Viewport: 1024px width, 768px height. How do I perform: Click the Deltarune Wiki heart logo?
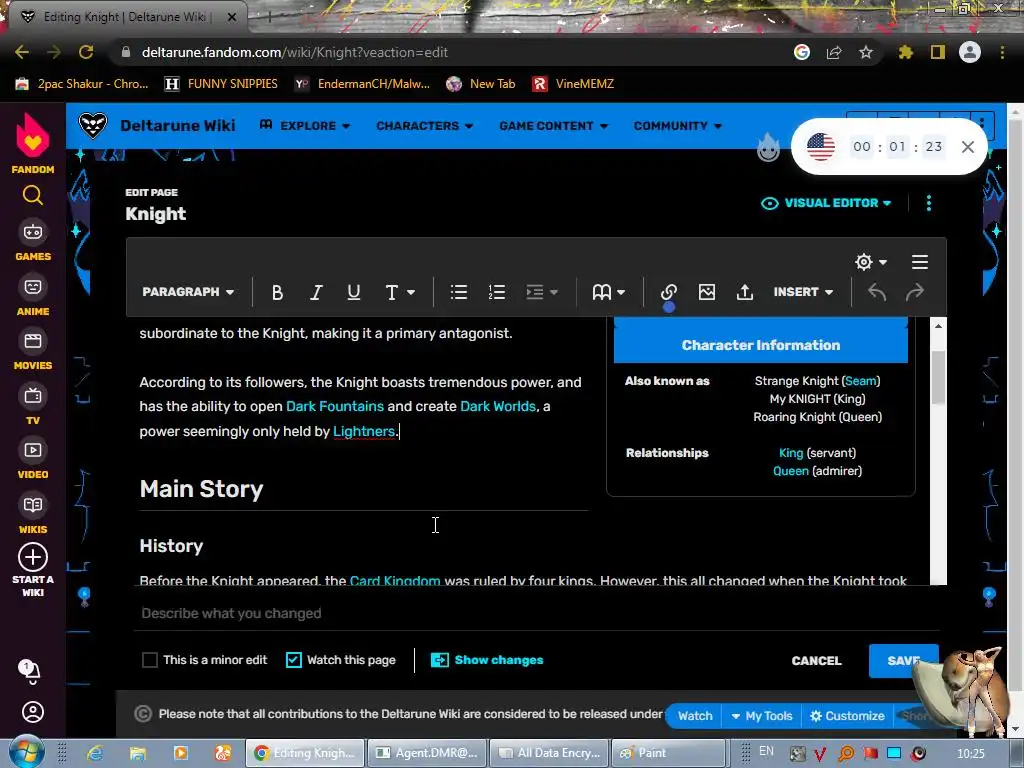(93, 125)
